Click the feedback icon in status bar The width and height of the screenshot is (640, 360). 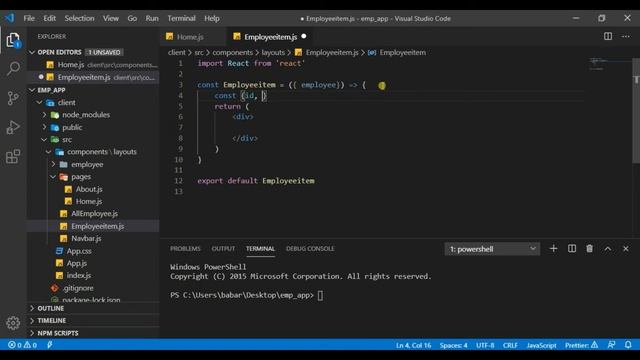(x=611, y=345)
